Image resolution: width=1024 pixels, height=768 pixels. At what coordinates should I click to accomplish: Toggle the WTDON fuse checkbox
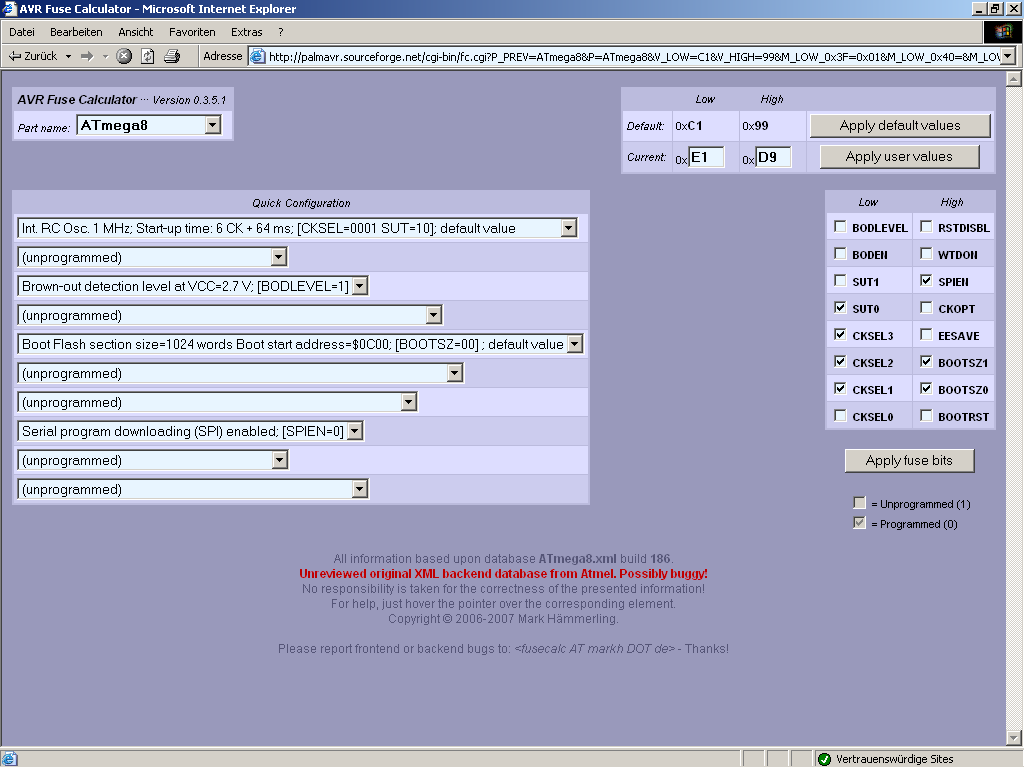click(x=926, y=253)
